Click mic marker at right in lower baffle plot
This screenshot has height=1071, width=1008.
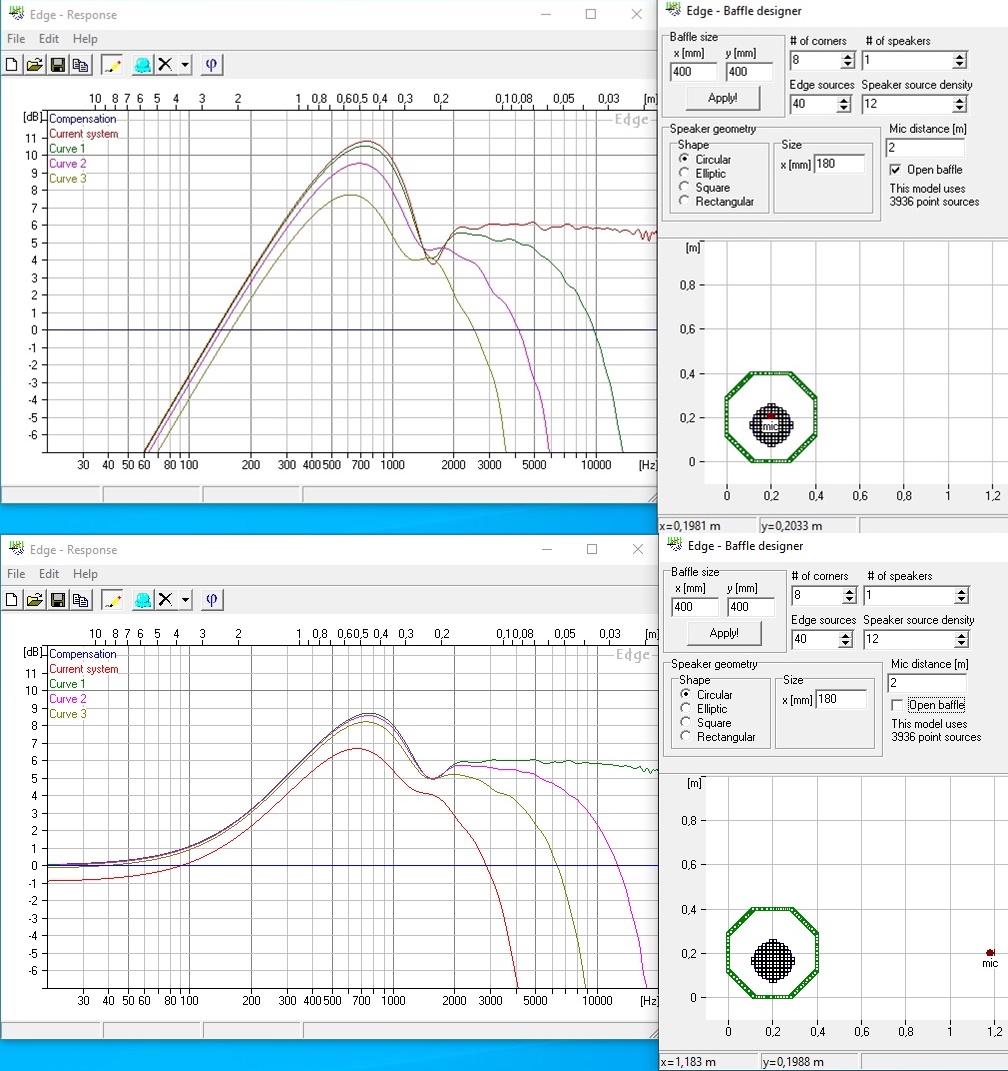(990, 953)
